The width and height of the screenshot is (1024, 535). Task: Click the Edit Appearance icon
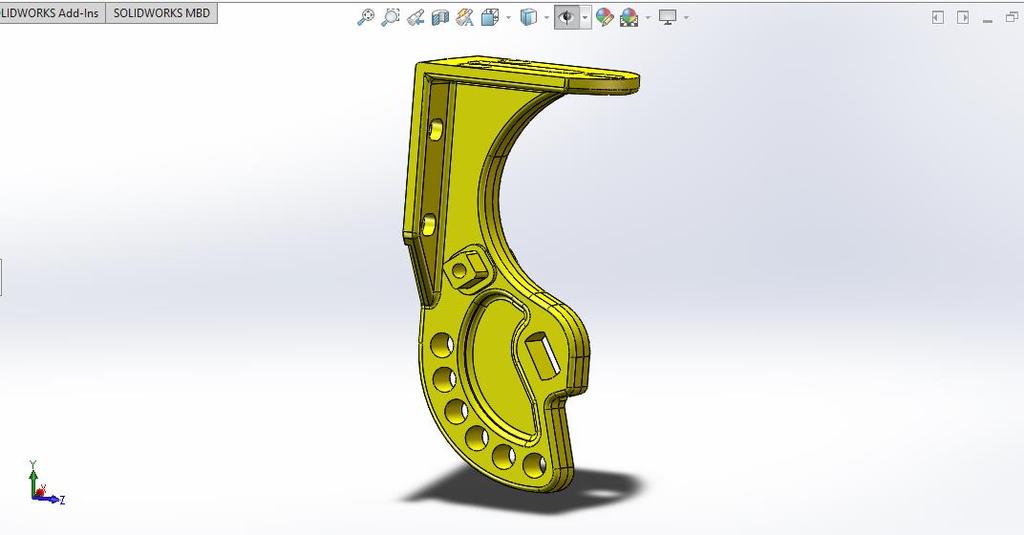coord(605,18)
